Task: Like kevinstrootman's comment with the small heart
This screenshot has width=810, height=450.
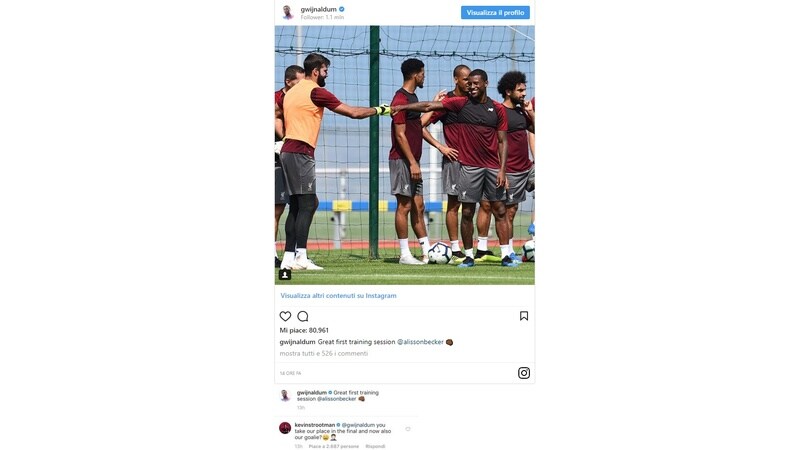Action: 408,429
